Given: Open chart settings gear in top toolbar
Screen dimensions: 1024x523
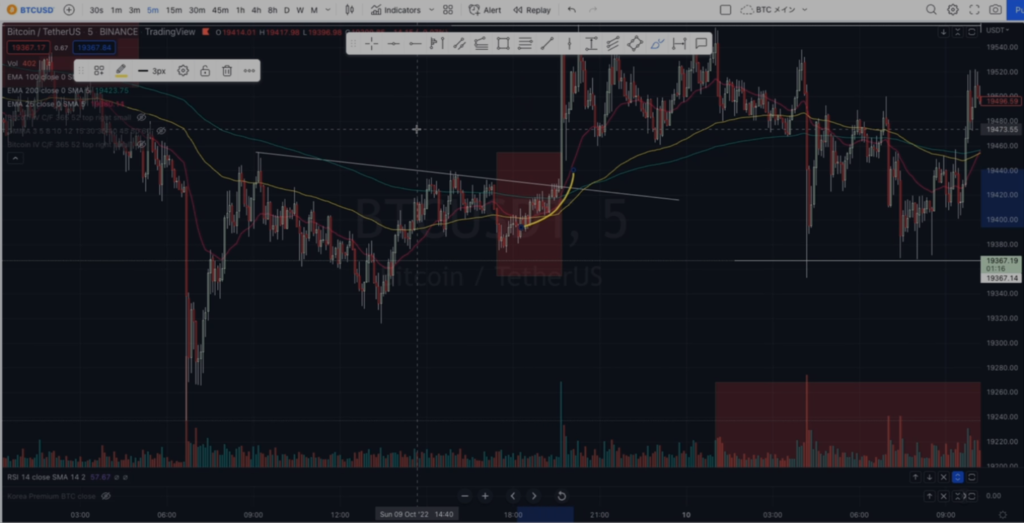Looking at the screenshot, I should [953, 10].
